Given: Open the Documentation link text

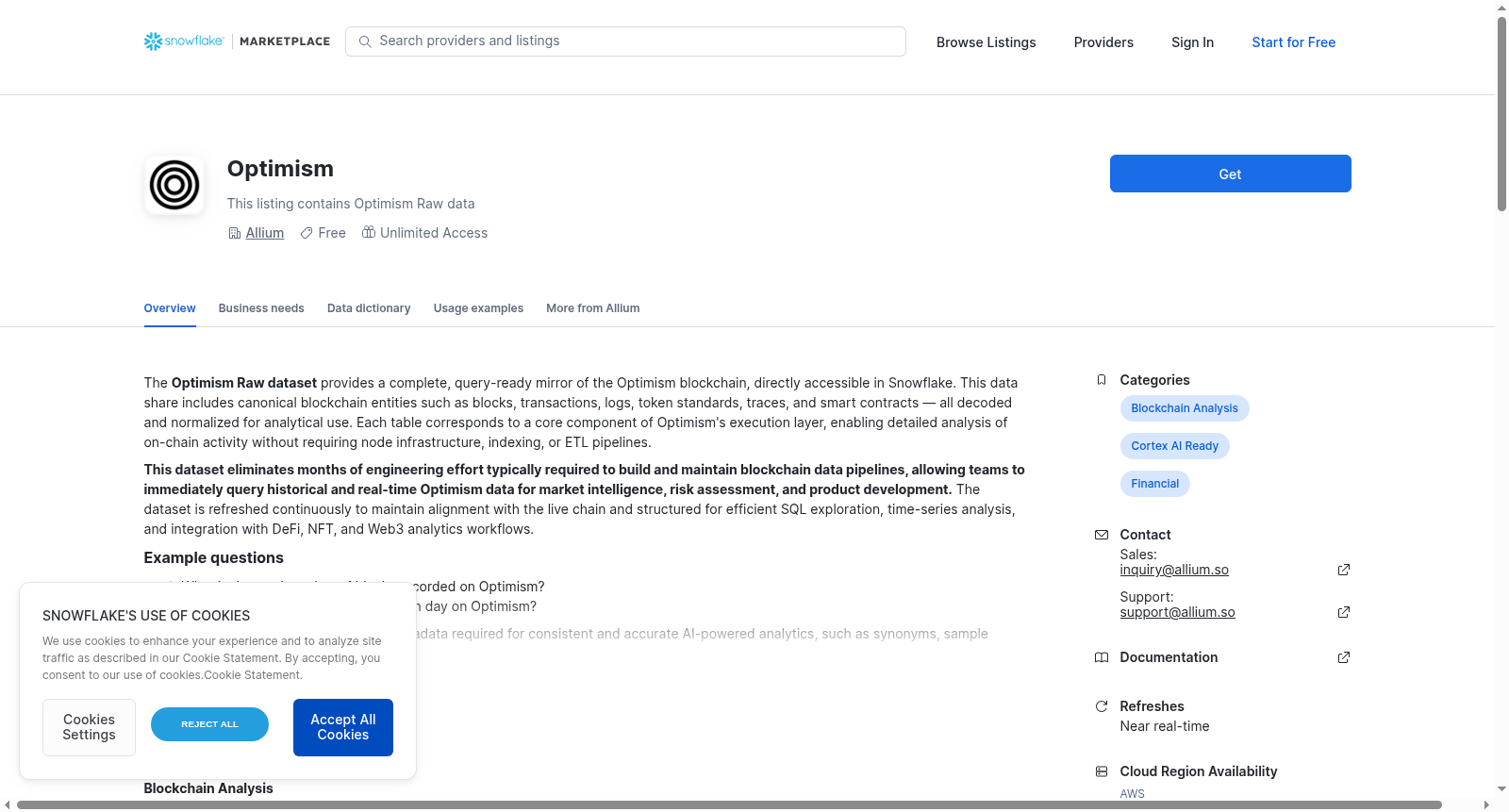Looking at the screenshot, I should tap(1169, 657).
